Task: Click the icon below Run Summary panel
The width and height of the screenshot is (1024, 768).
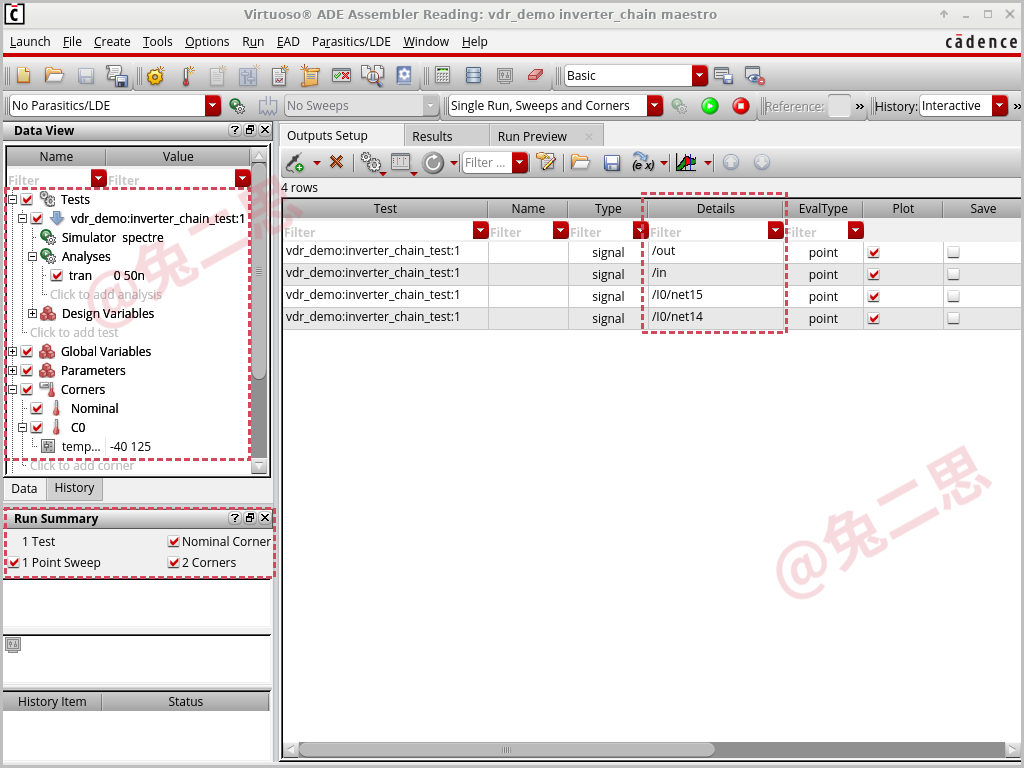Action: 13,645
